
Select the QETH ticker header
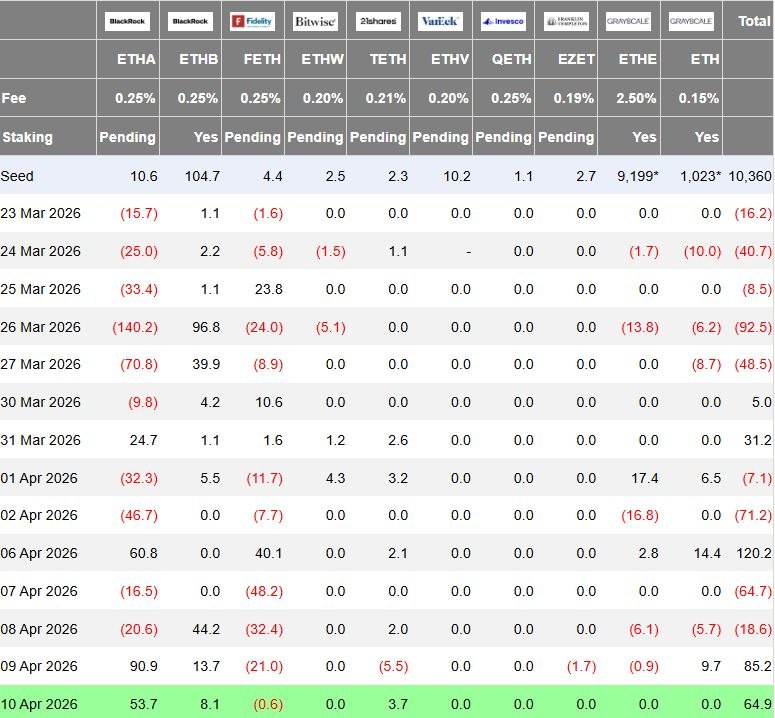[x=510, y=59]
